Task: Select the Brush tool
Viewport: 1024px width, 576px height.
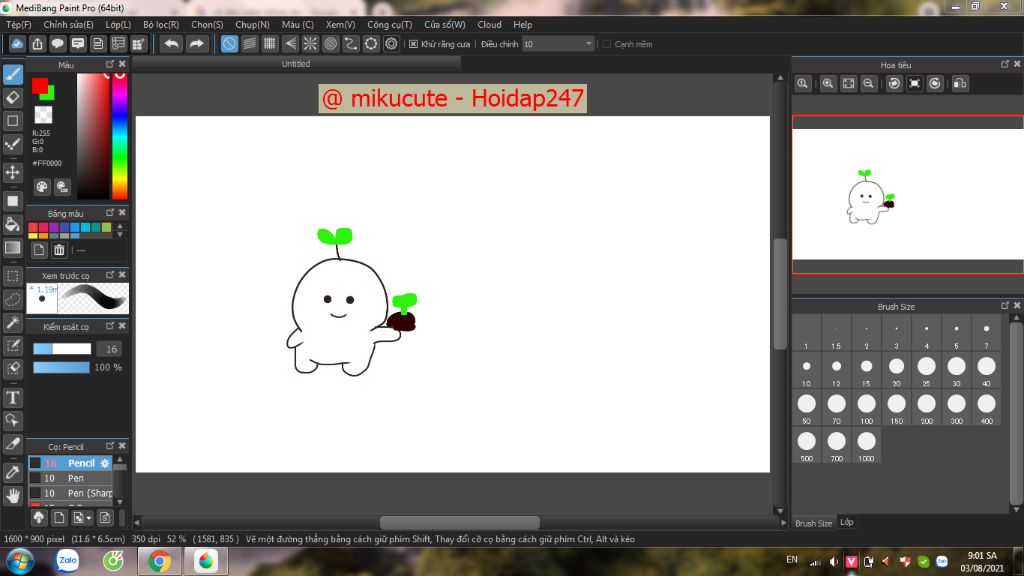Action: [13, 74]
